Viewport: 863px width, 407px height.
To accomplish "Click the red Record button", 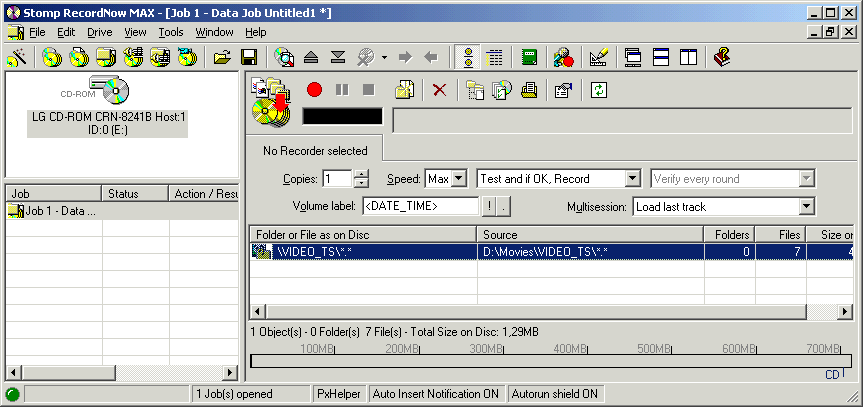I will [315, 90].
